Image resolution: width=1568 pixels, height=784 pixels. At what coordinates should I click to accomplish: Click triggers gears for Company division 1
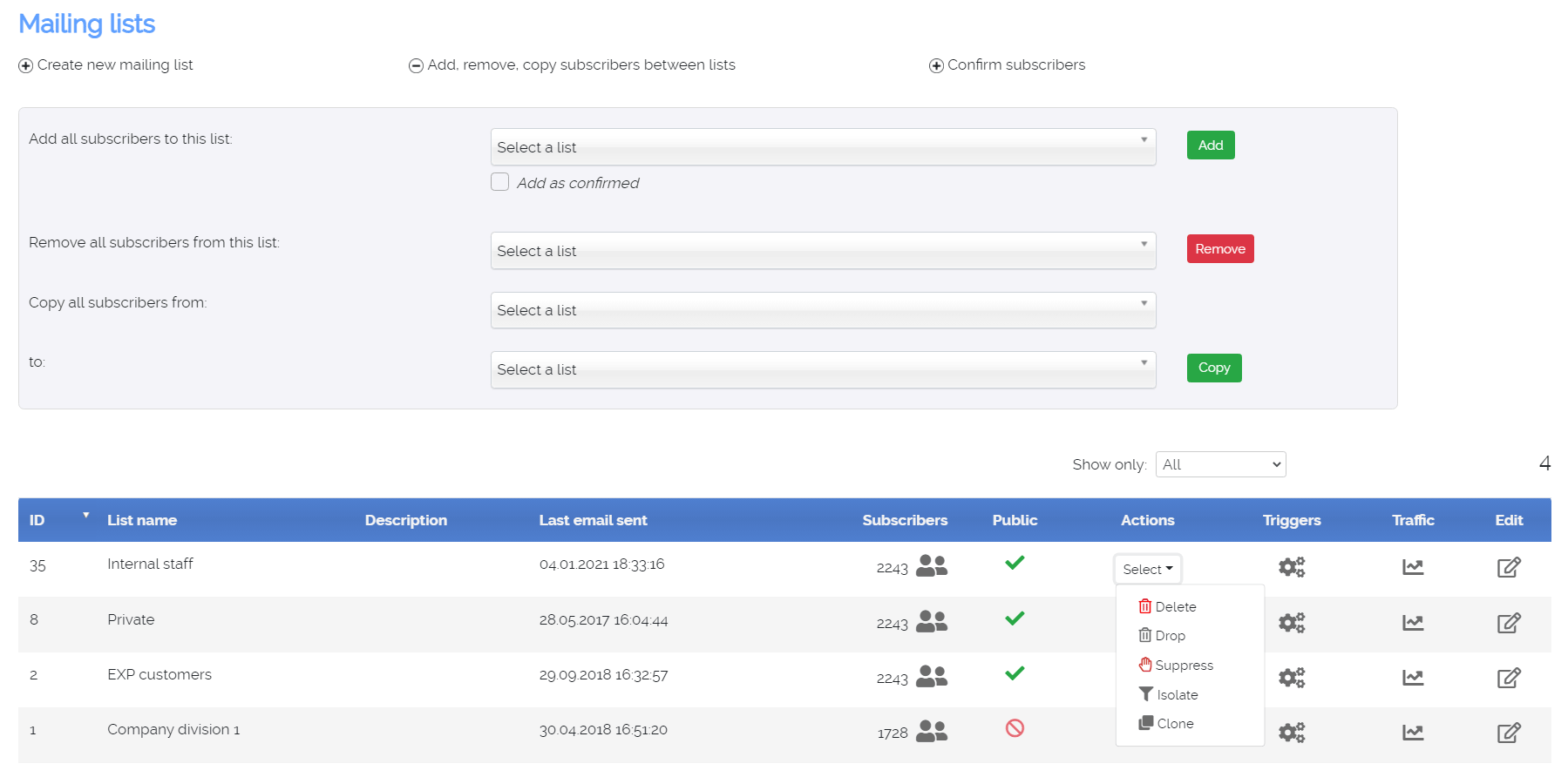click(1291, 733)
